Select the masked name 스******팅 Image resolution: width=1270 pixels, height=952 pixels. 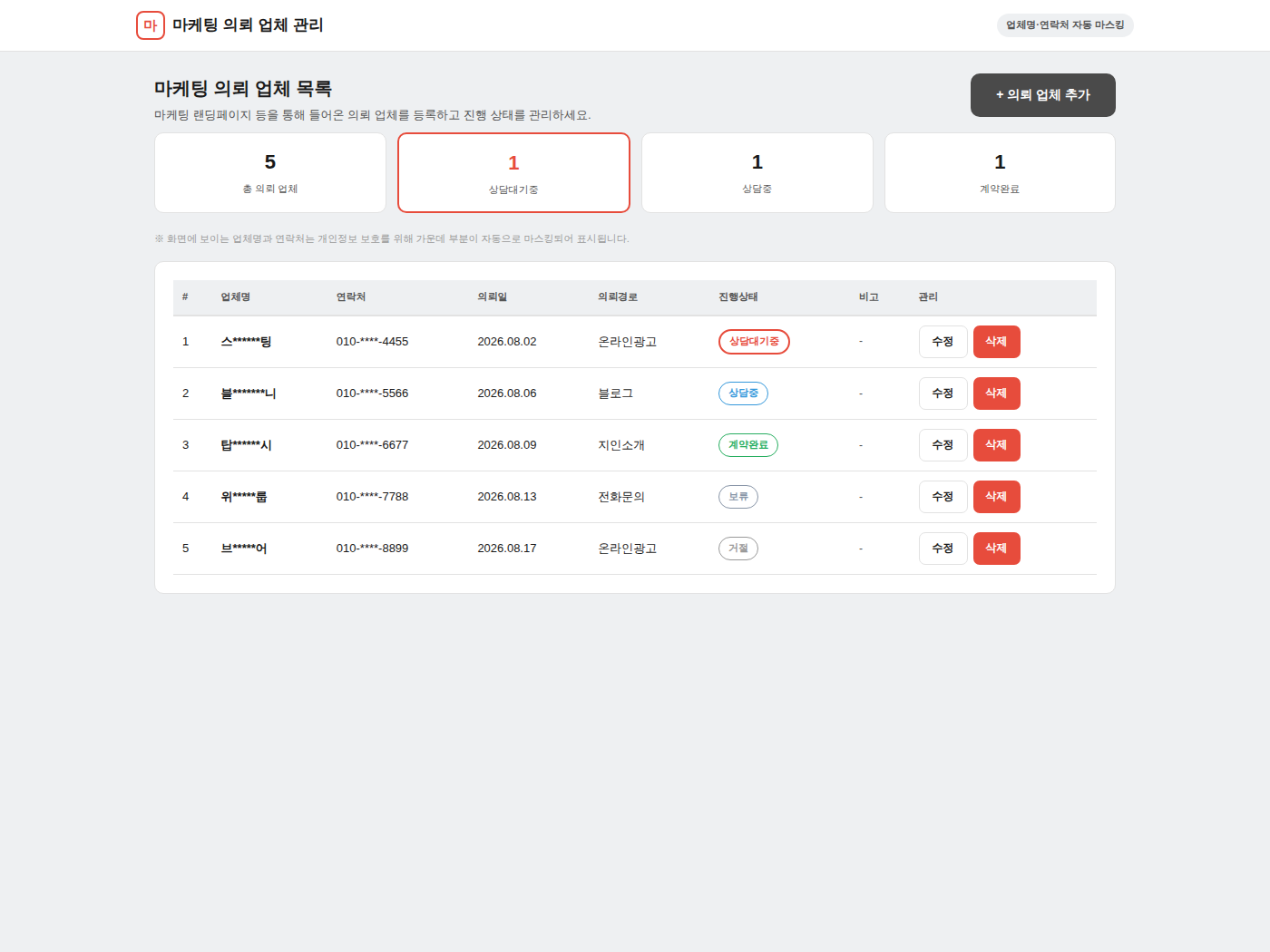247,342
